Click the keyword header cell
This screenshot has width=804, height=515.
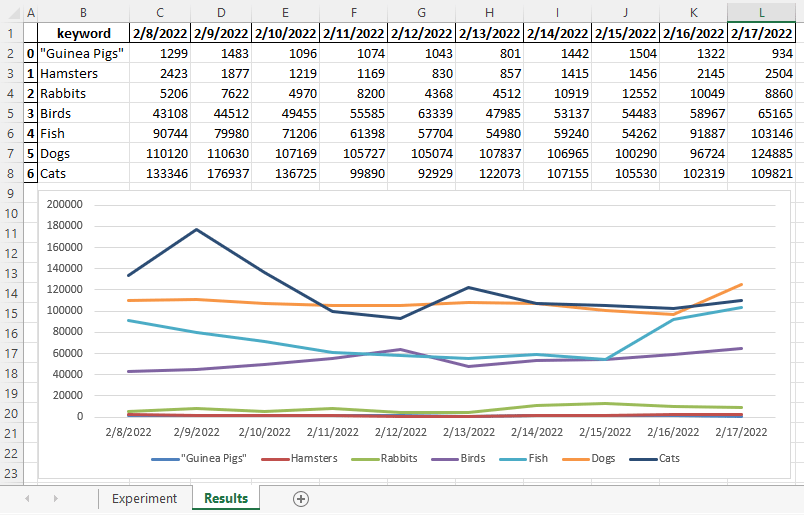pyautogui.click(x=84, y=33)
